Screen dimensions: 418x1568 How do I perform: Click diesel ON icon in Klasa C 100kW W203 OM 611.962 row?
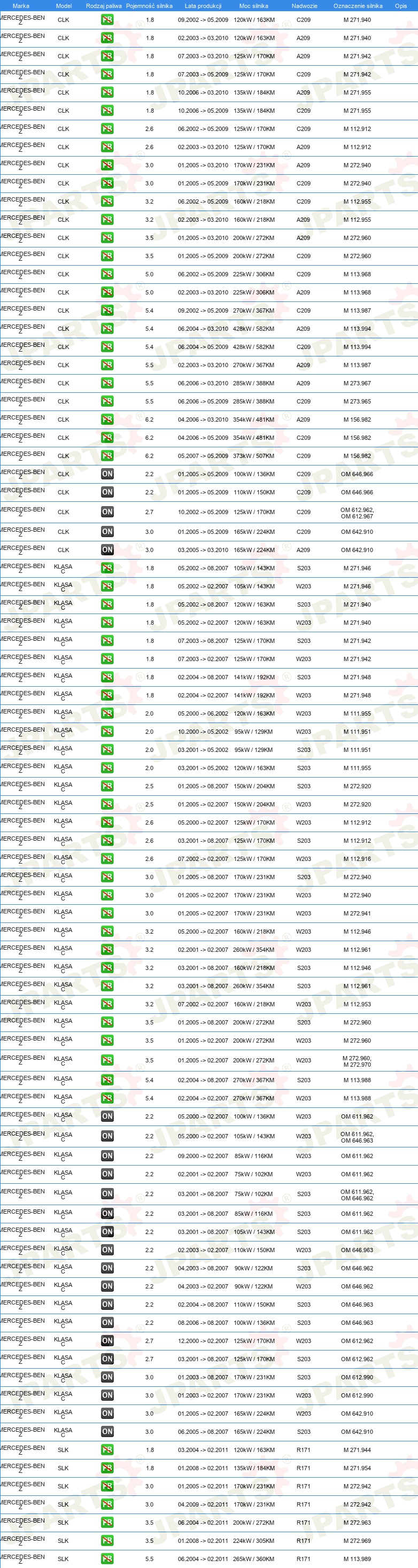tap(107, 1117)
